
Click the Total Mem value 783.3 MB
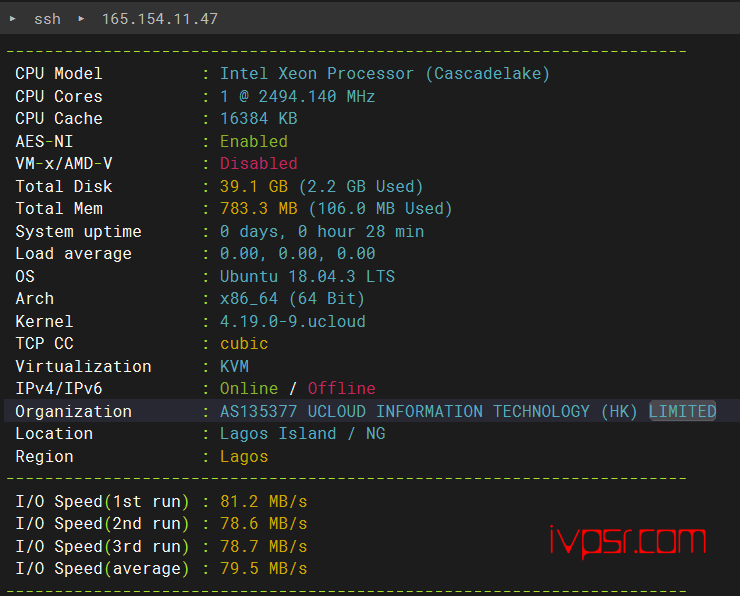[259, 209]
